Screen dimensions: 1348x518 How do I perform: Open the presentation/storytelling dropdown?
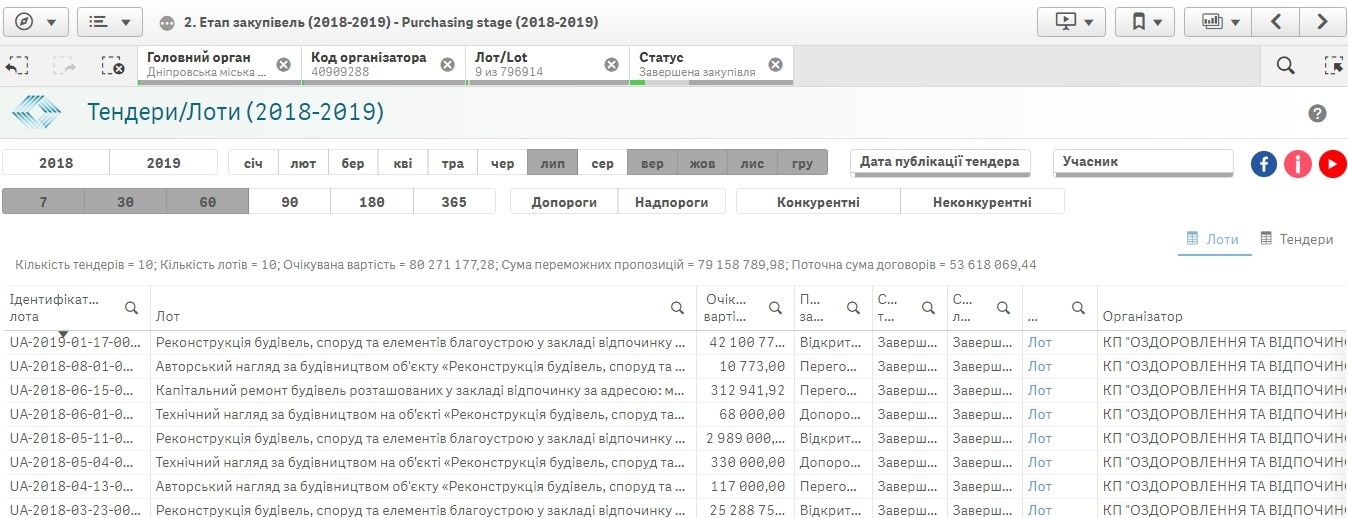click(1071, 21)
